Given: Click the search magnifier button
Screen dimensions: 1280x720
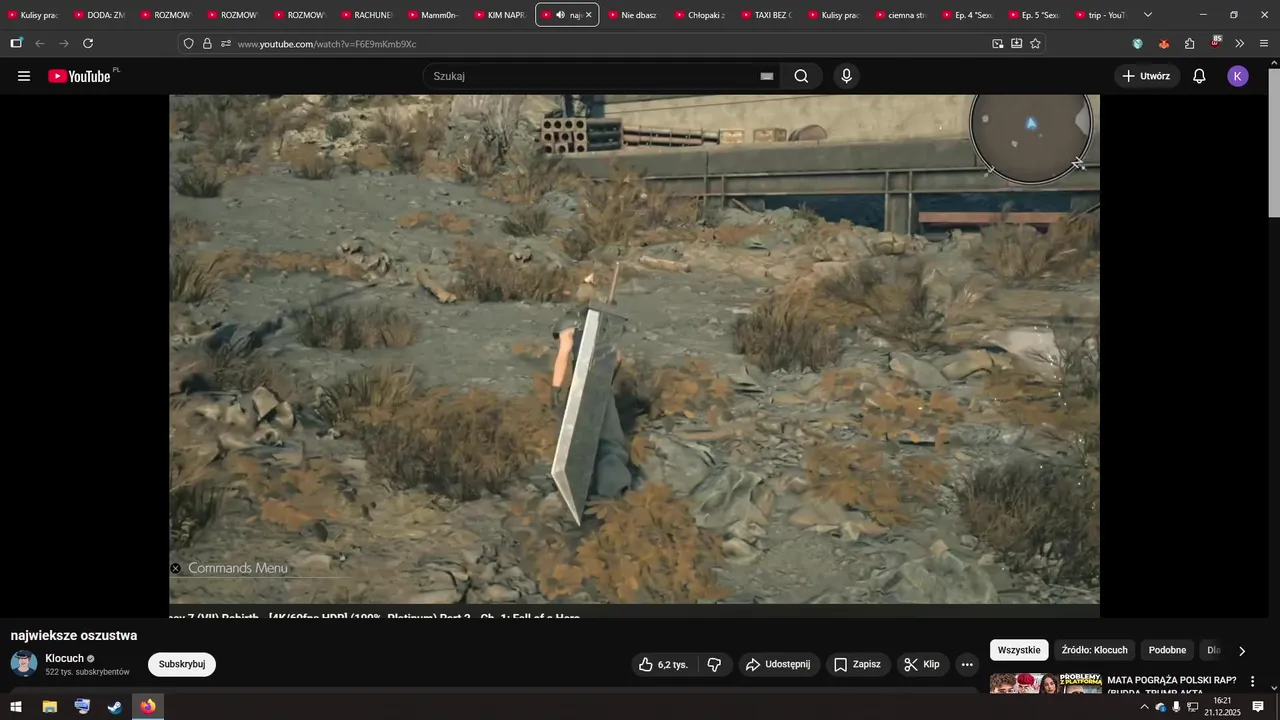Looking at the screenshot, I should [801, 76].
